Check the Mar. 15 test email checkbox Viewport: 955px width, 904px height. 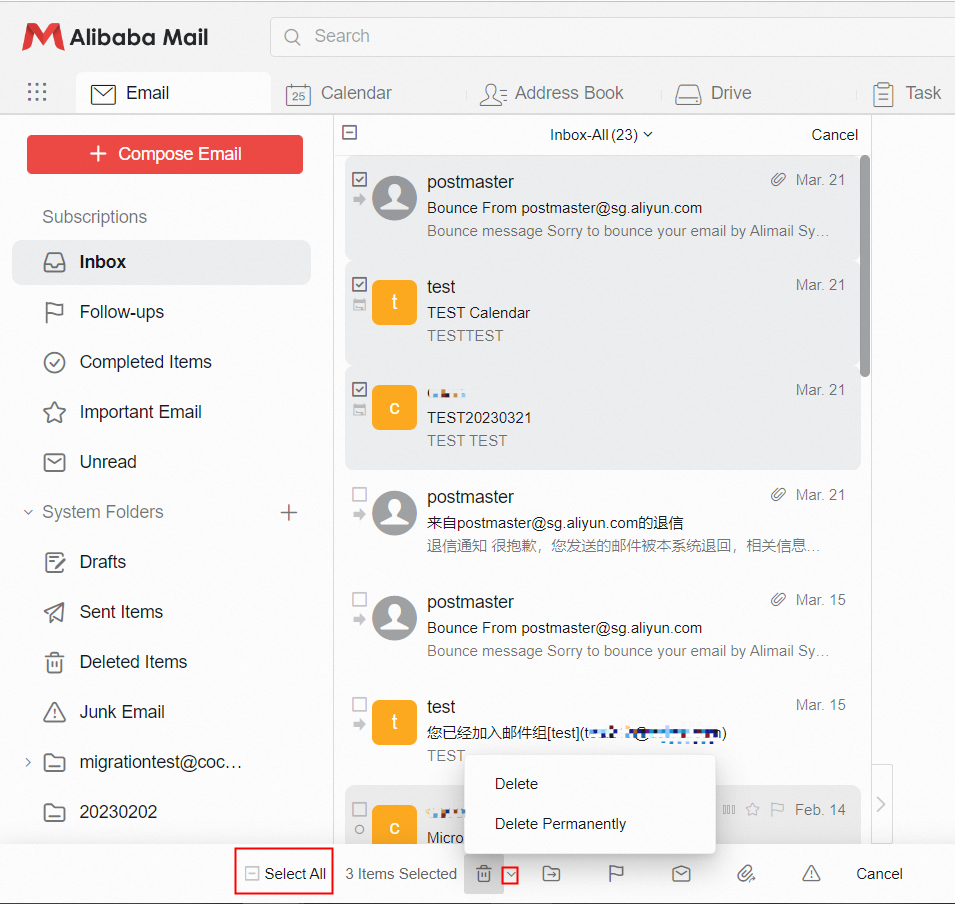point(359,704)
